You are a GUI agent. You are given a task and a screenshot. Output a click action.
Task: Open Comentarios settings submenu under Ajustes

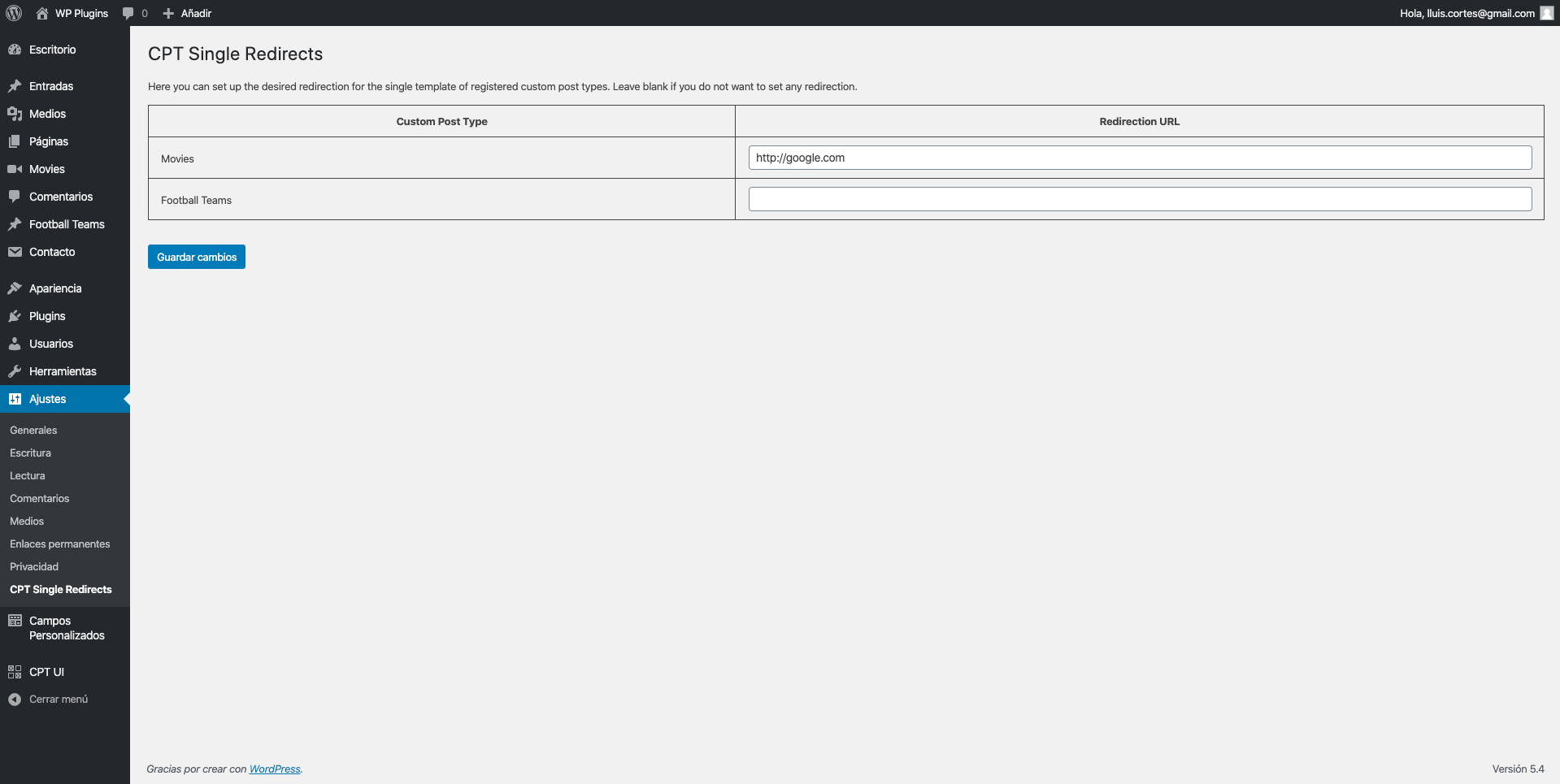point(40,499)
